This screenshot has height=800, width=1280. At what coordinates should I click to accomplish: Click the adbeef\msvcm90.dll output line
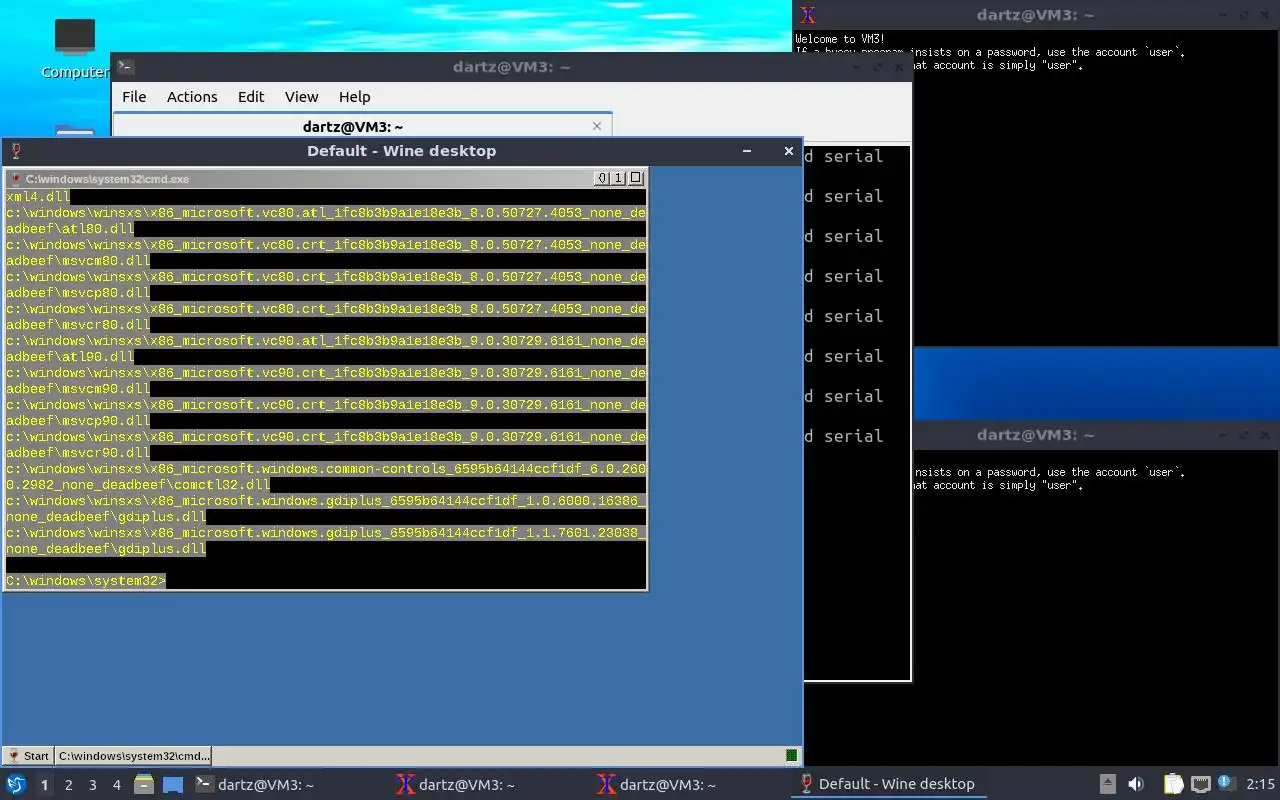[78, 389]
